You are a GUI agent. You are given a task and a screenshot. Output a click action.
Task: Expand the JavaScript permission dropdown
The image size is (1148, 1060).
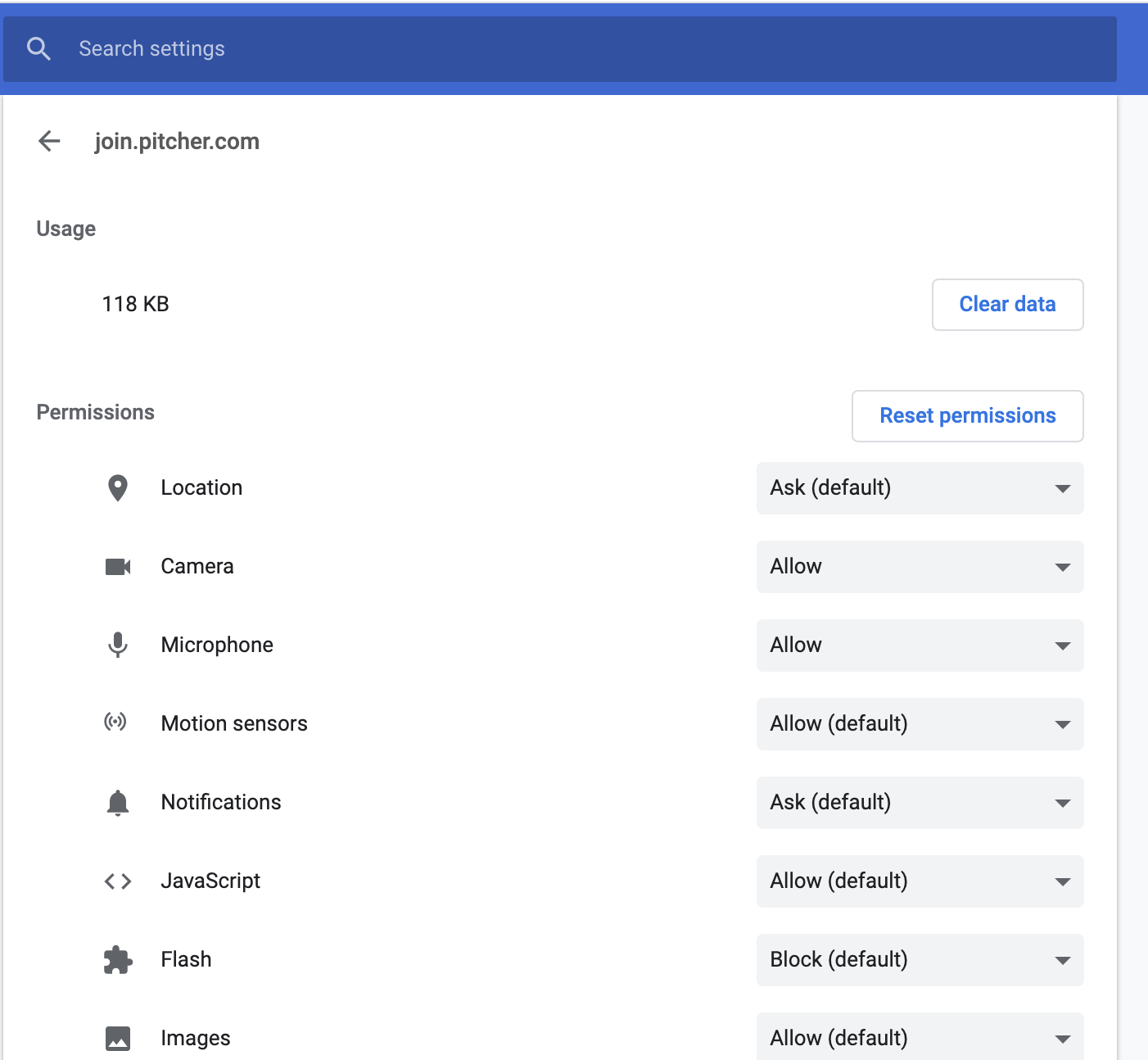(x=920, y=881)
